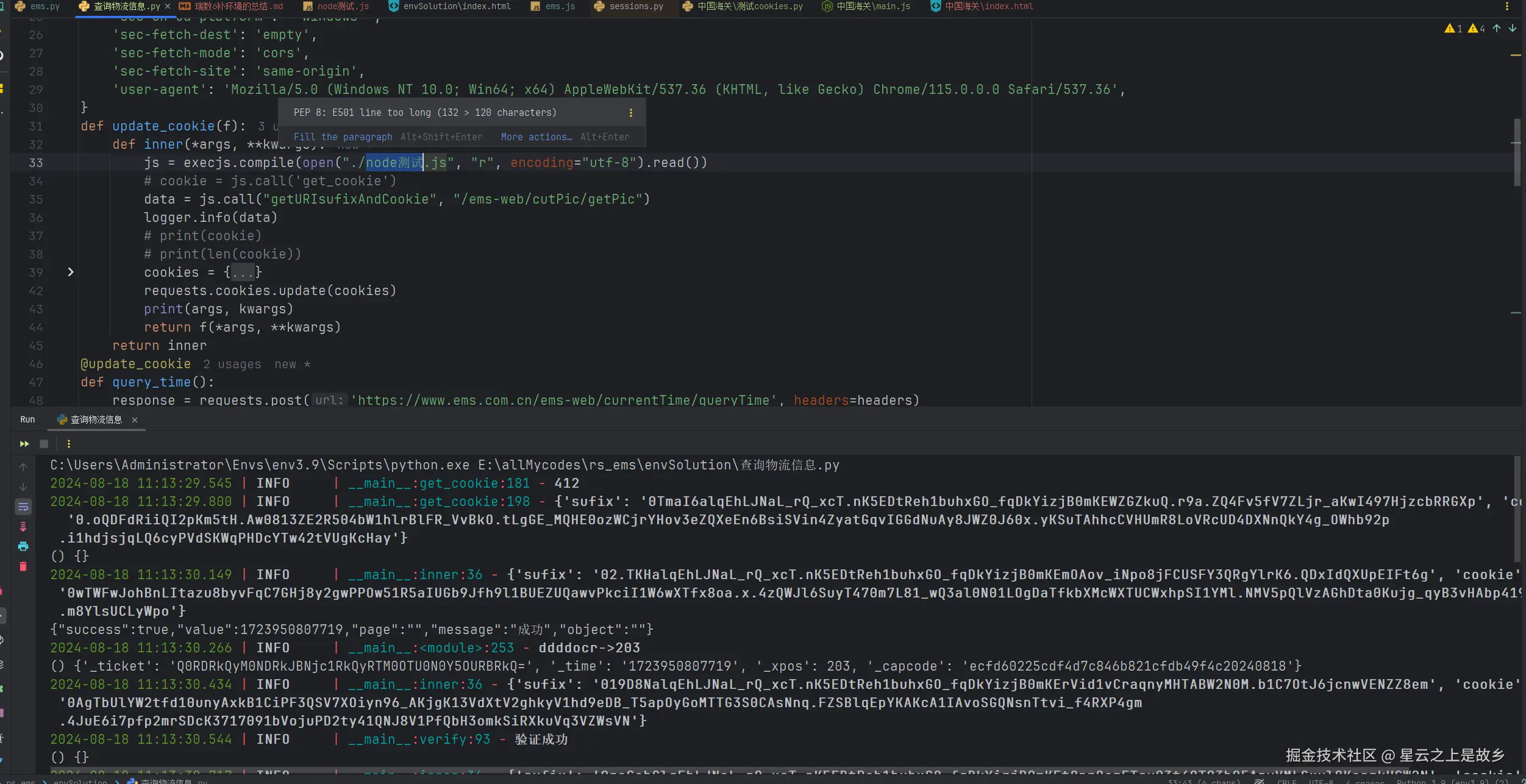
Task: Clear all console output with trash icon
Action: pos(23,566)
